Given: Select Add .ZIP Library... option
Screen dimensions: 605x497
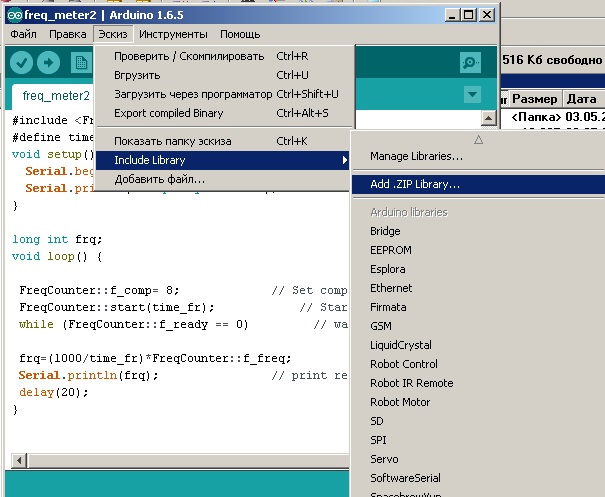Looking at the screenshot, I should pyautogui.click(x=478, y=184).
